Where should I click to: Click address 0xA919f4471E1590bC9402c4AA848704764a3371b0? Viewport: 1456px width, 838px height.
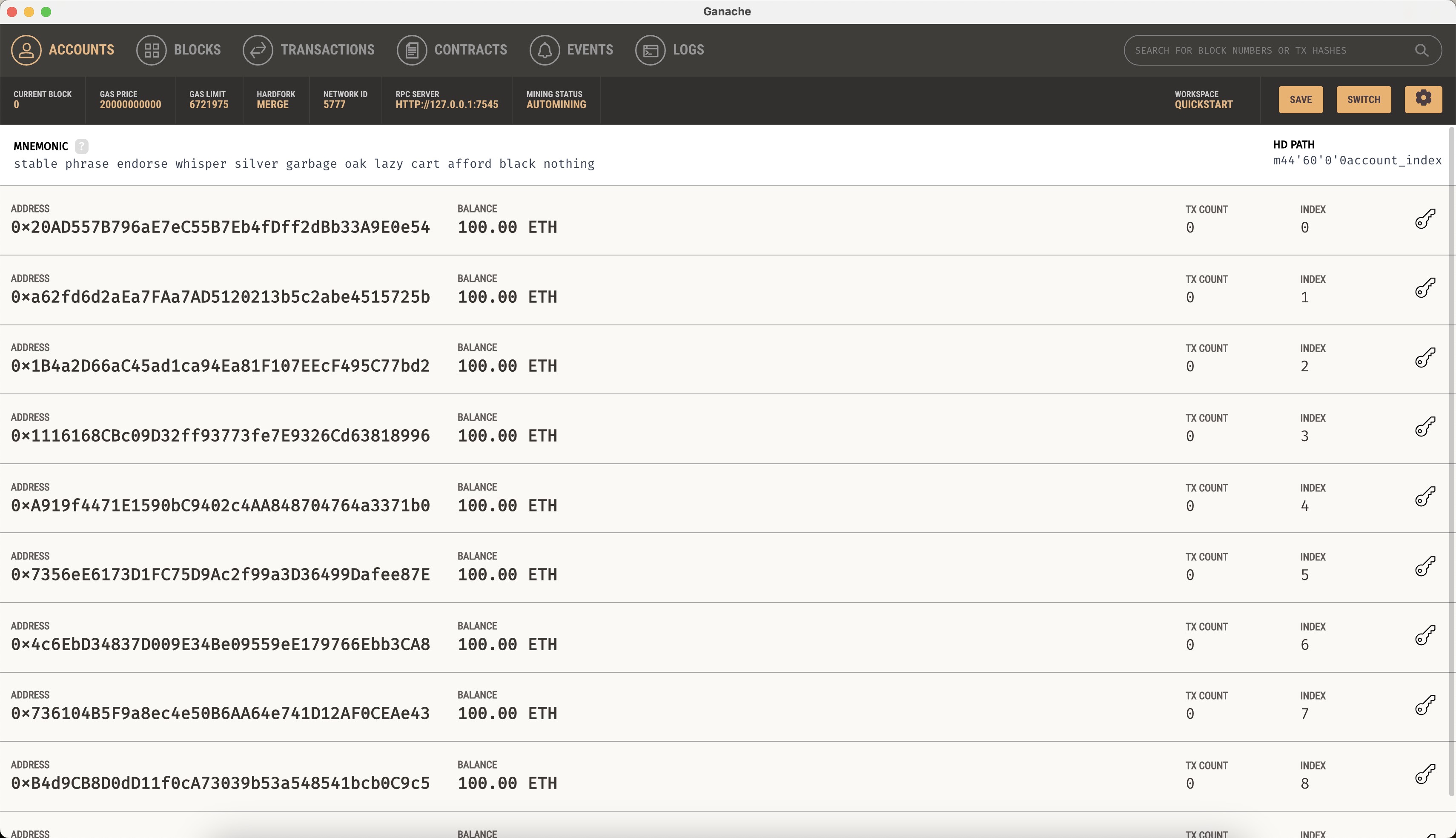pos(221,505)
